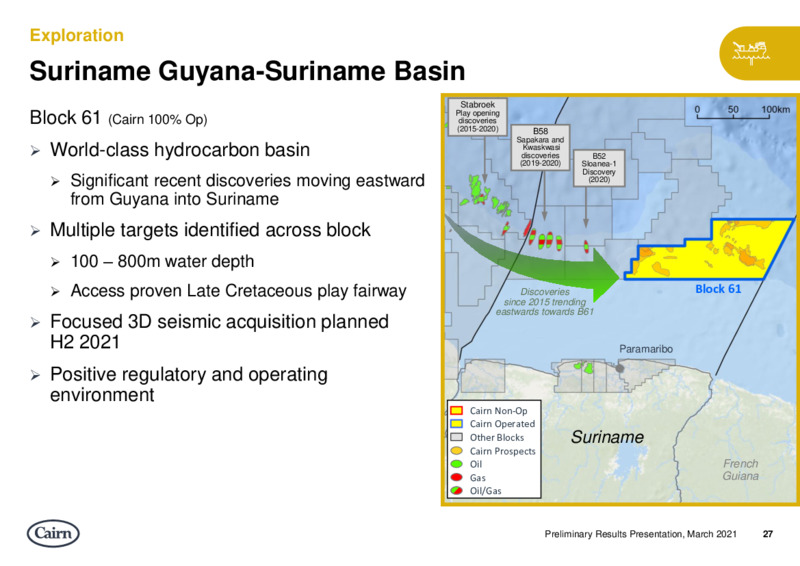The image size is (800, 566).
Task: Click the 'Cairn Non-Op' legend label
Action: (498, 411)
